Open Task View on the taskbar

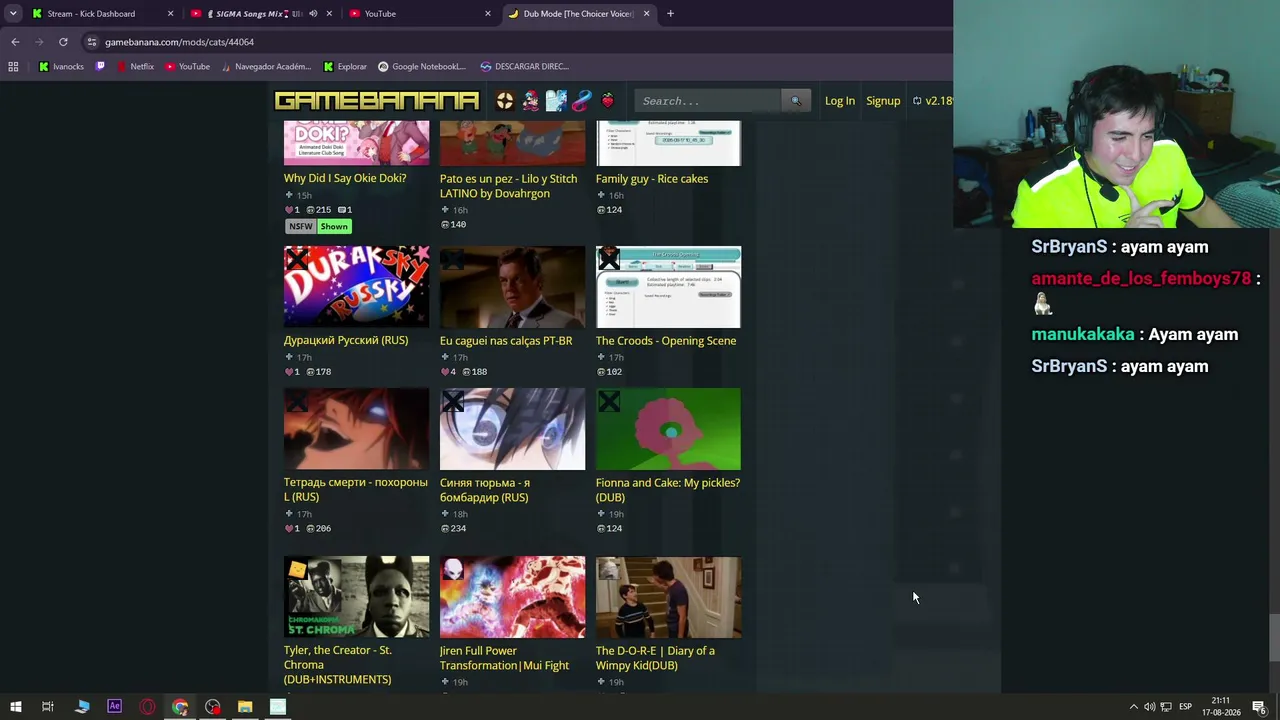47,707
